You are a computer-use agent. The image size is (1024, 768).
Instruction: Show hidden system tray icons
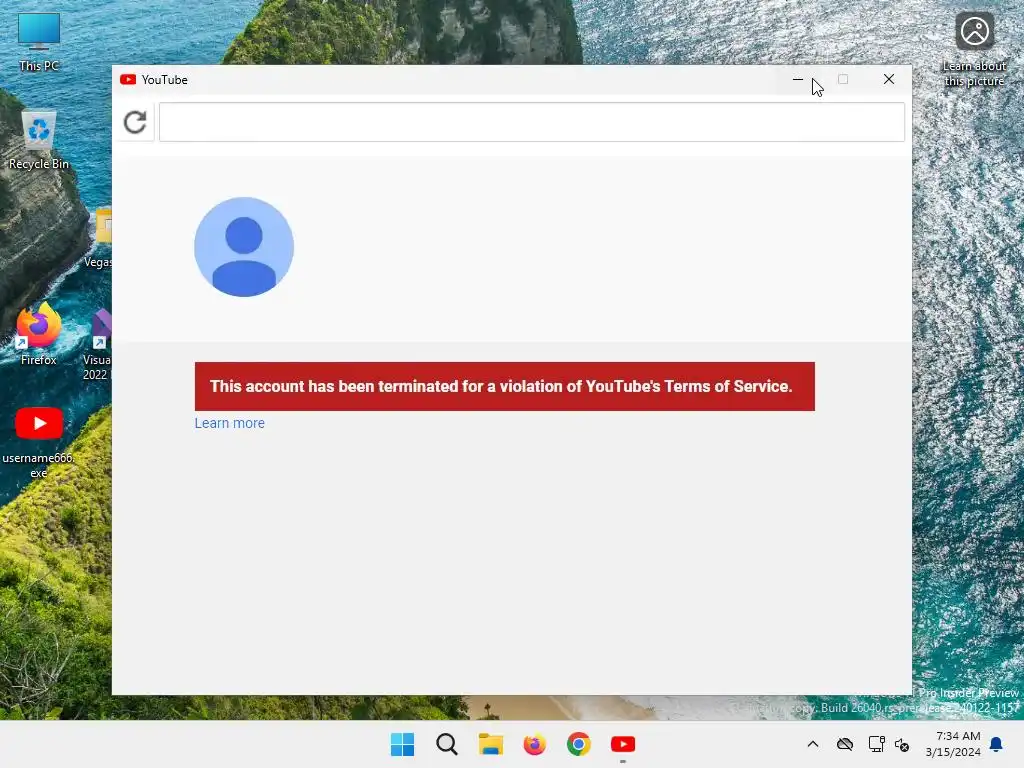tap(812, 744)
